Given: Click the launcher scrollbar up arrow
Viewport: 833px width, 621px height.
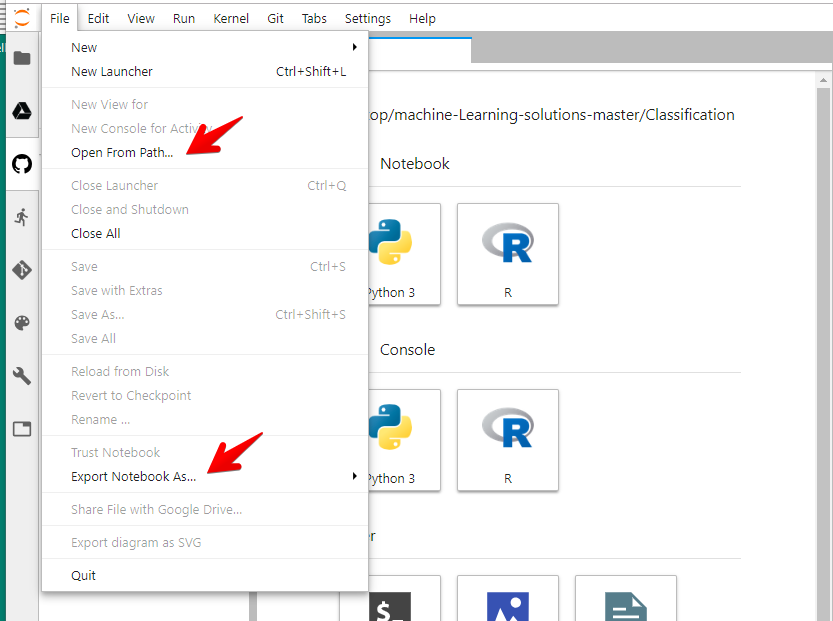Looking at the screenshot, I should tap(823, 81).
